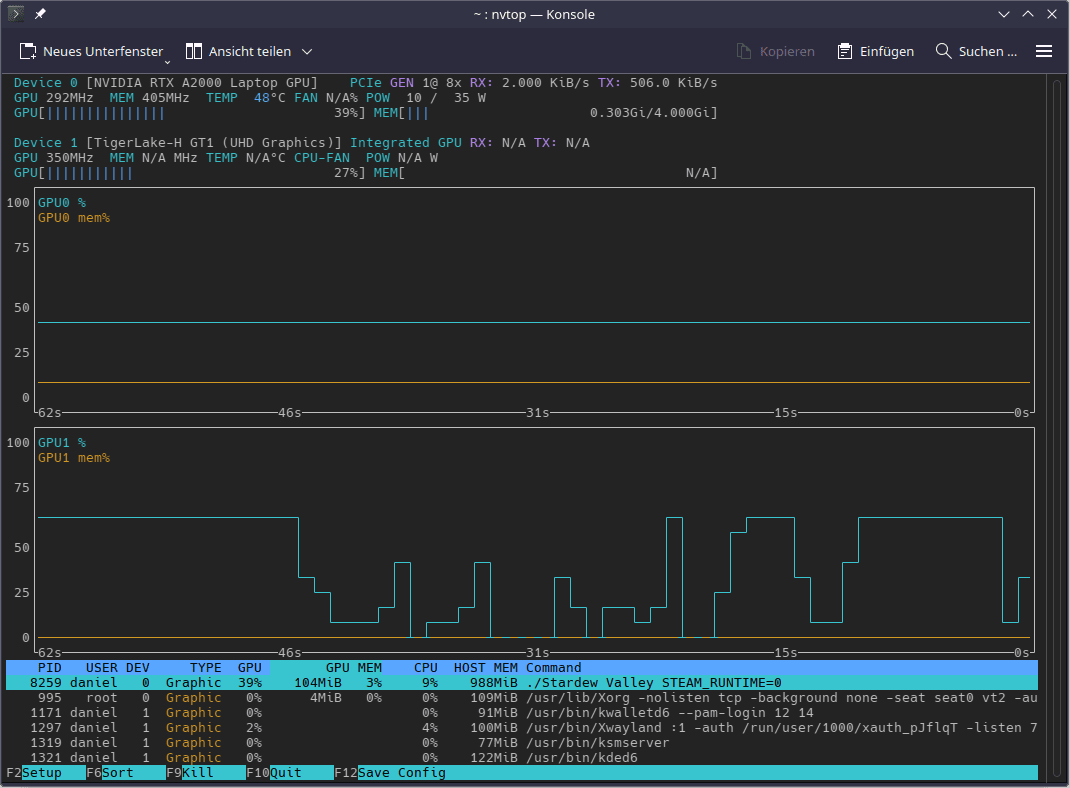Click the TX: 506.0 KiB/s reading
Image resolution: width=1070 pixels, height=788 pixels.
coord(658,83)
